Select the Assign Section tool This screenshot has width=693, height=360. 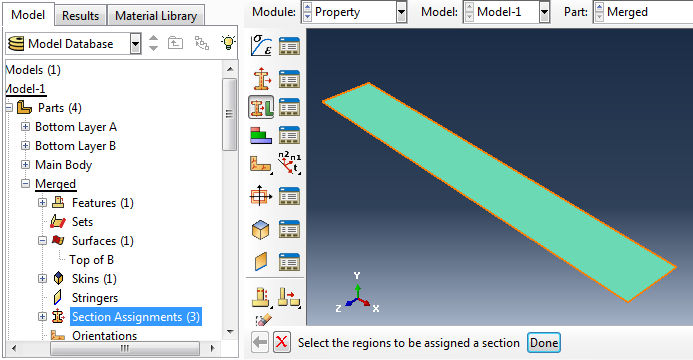point(261,107)
